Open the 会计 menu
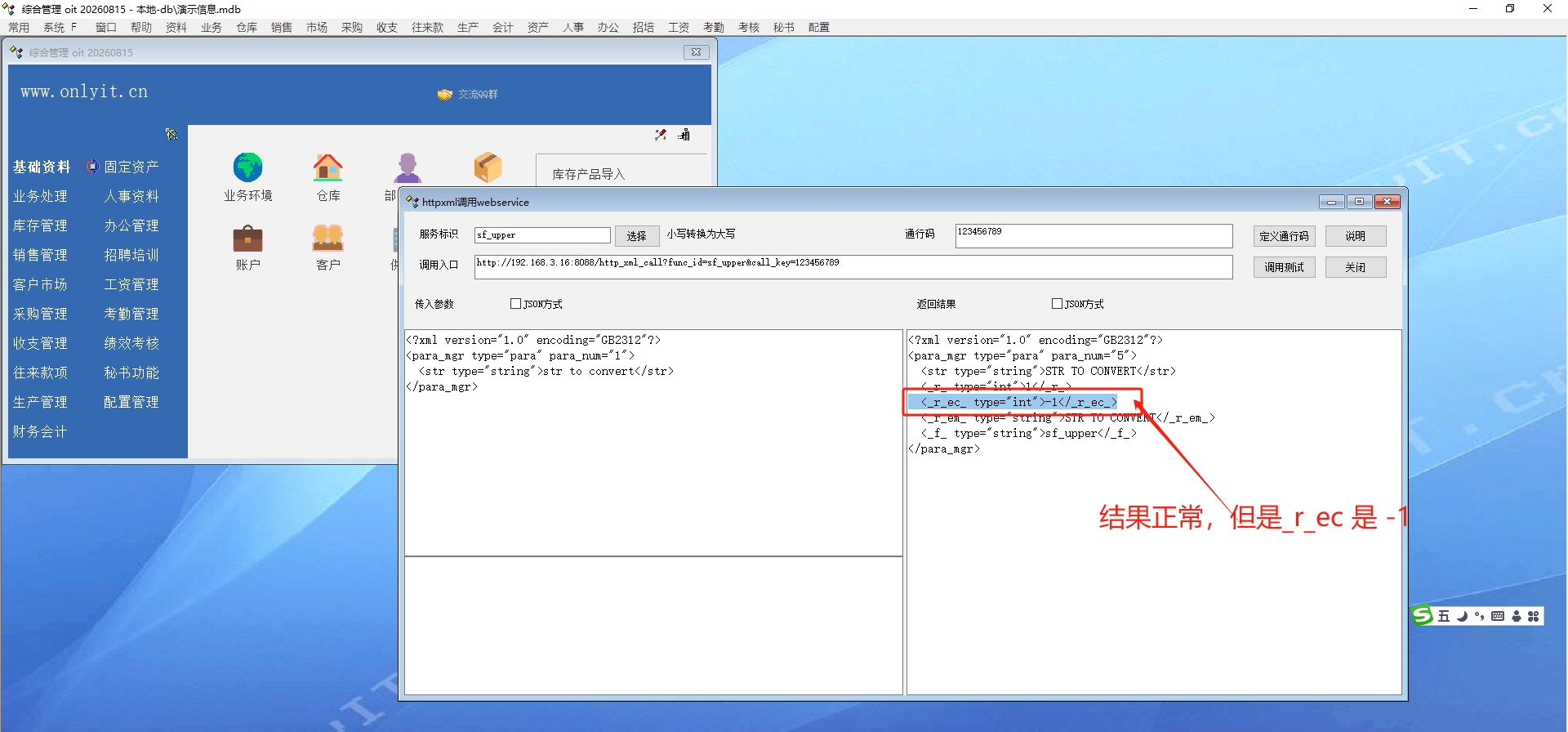This screenshot has height=732, width=1568. [x=503, y=27]
